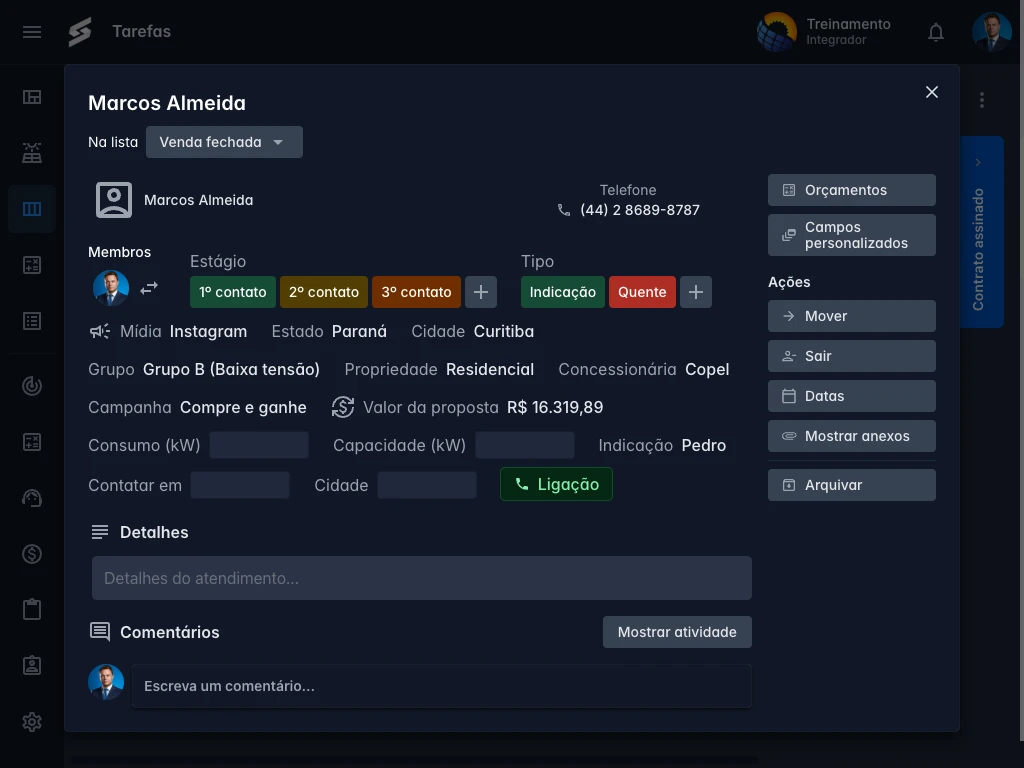Click the Sair action

(x=852, y=356)
